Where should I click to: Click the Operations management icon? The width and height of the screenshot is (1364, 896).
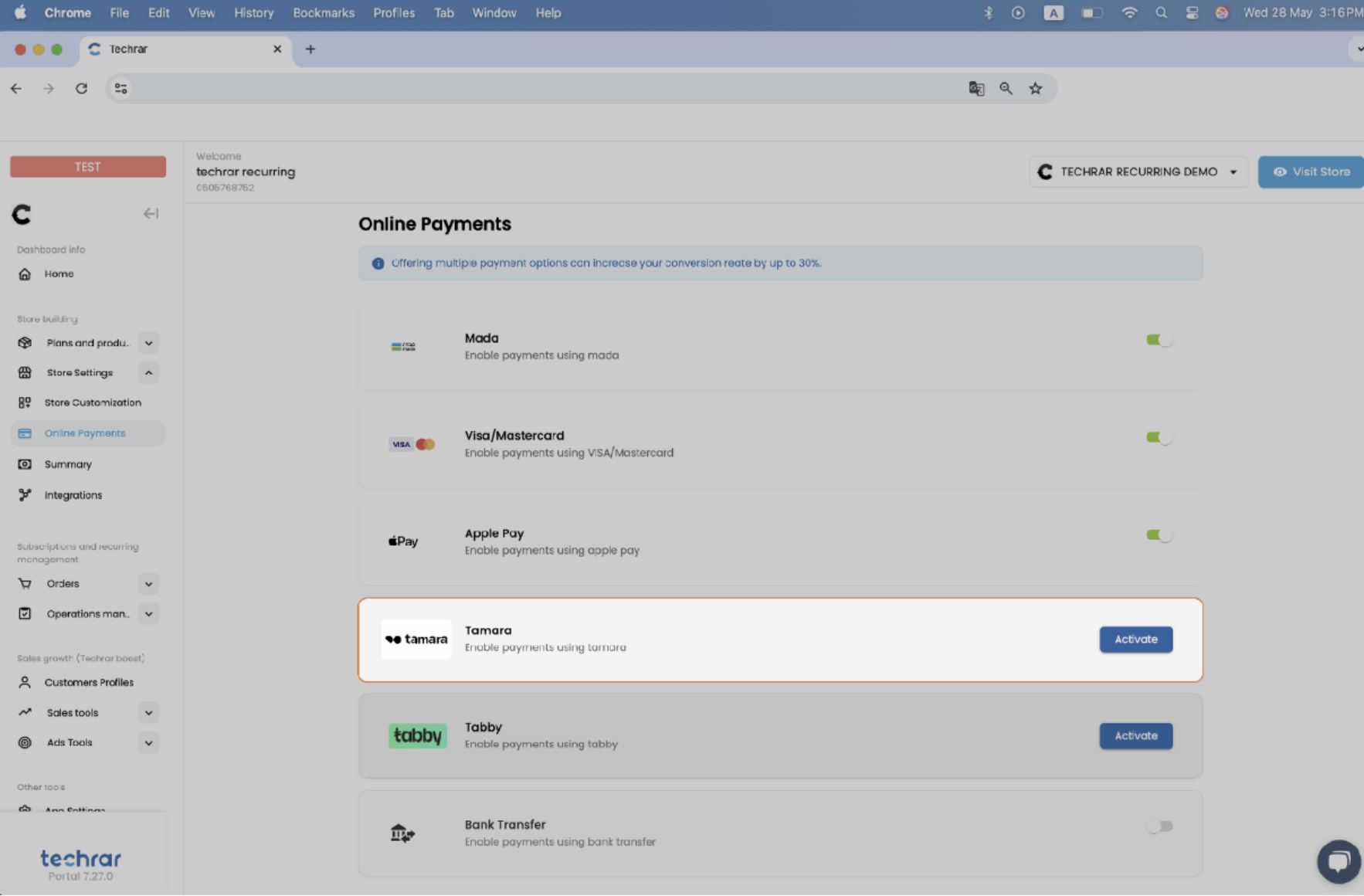25,614
